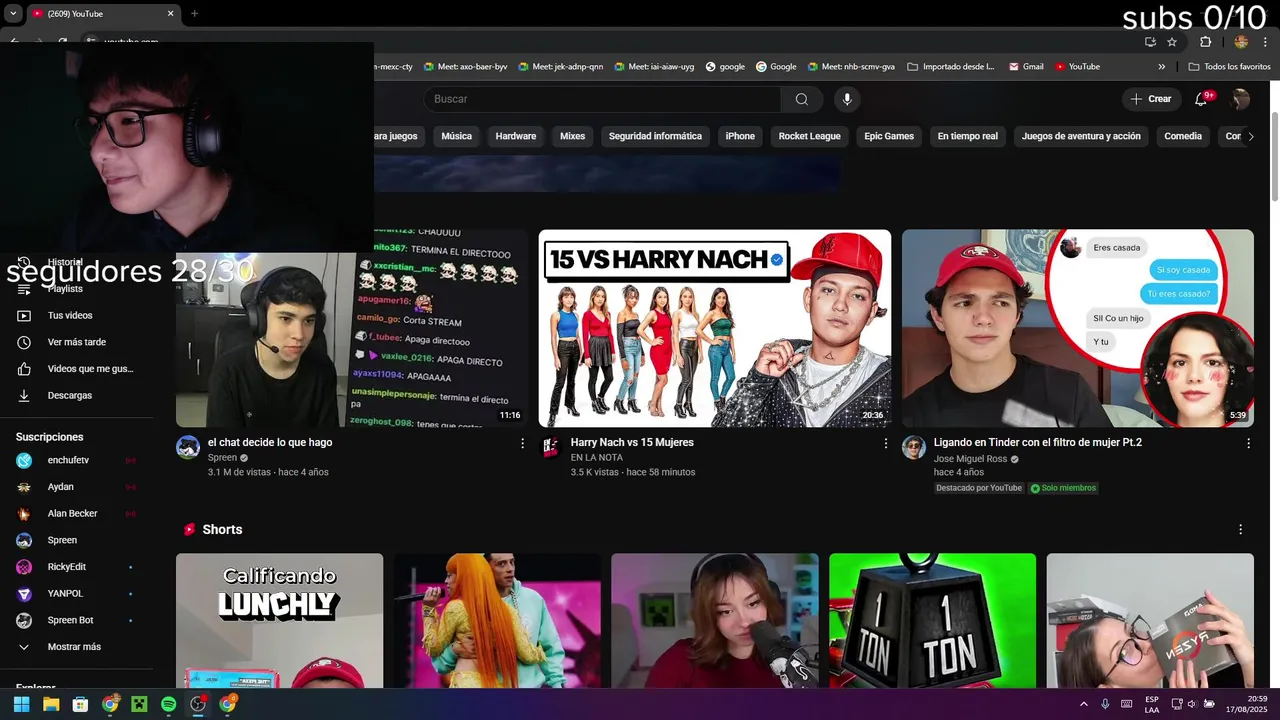Open options for Ligando en Tinder video
This screenshot has height=720, width=1280.
[x=1248, y=443]
